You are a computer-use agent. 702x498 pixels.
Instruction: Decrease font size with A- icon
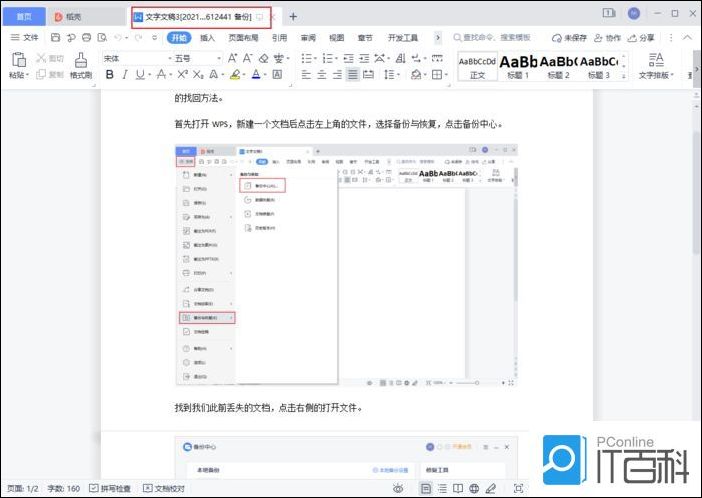tap(248, 58)
